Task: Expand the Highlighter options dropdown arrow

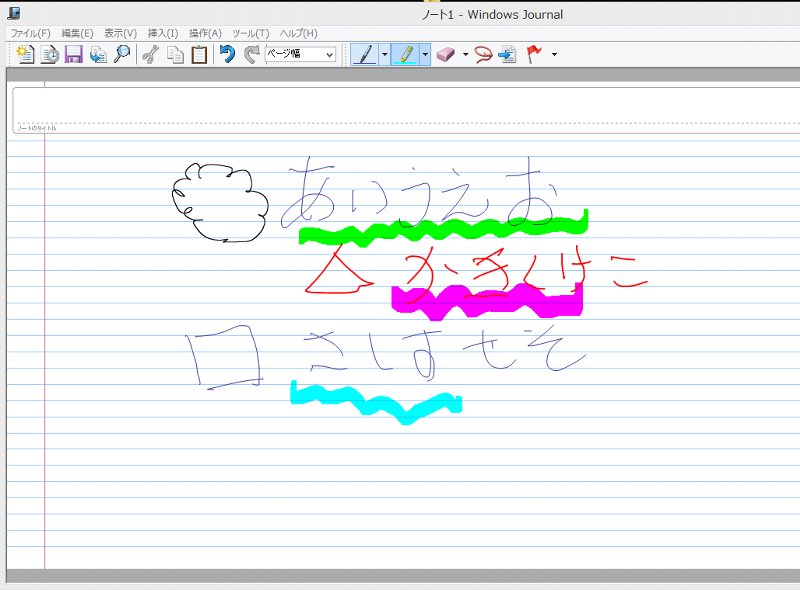Action: pyautogui.click(x=426, y=55)
